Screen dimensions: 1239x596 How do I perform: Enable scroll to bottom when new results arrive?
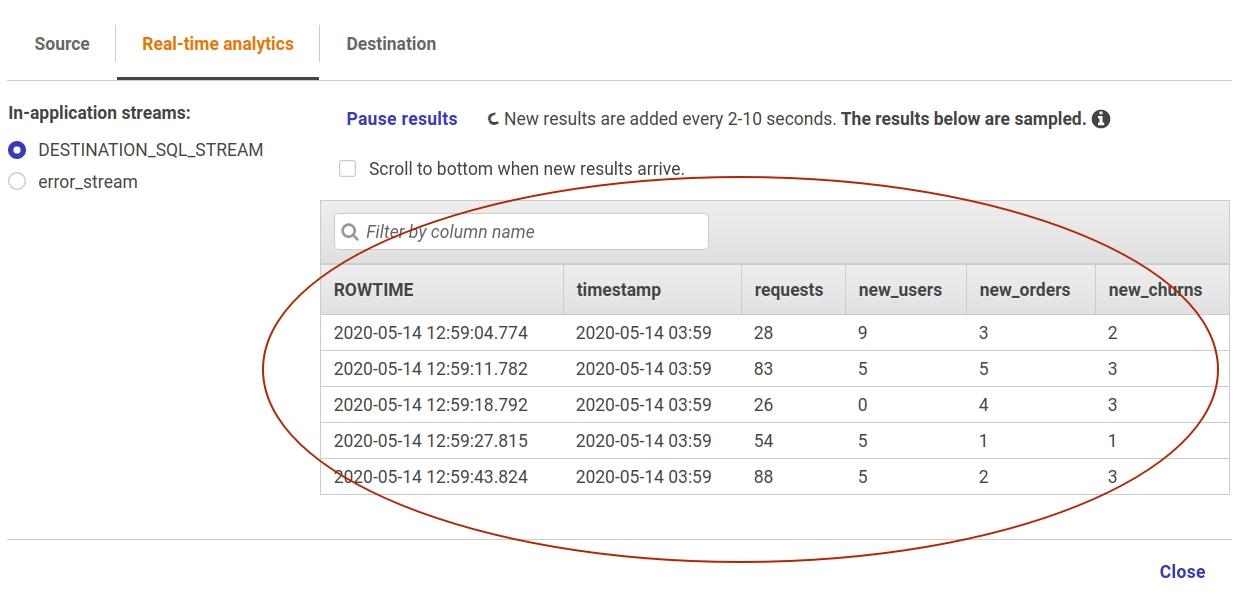click(x=347, y=168)
